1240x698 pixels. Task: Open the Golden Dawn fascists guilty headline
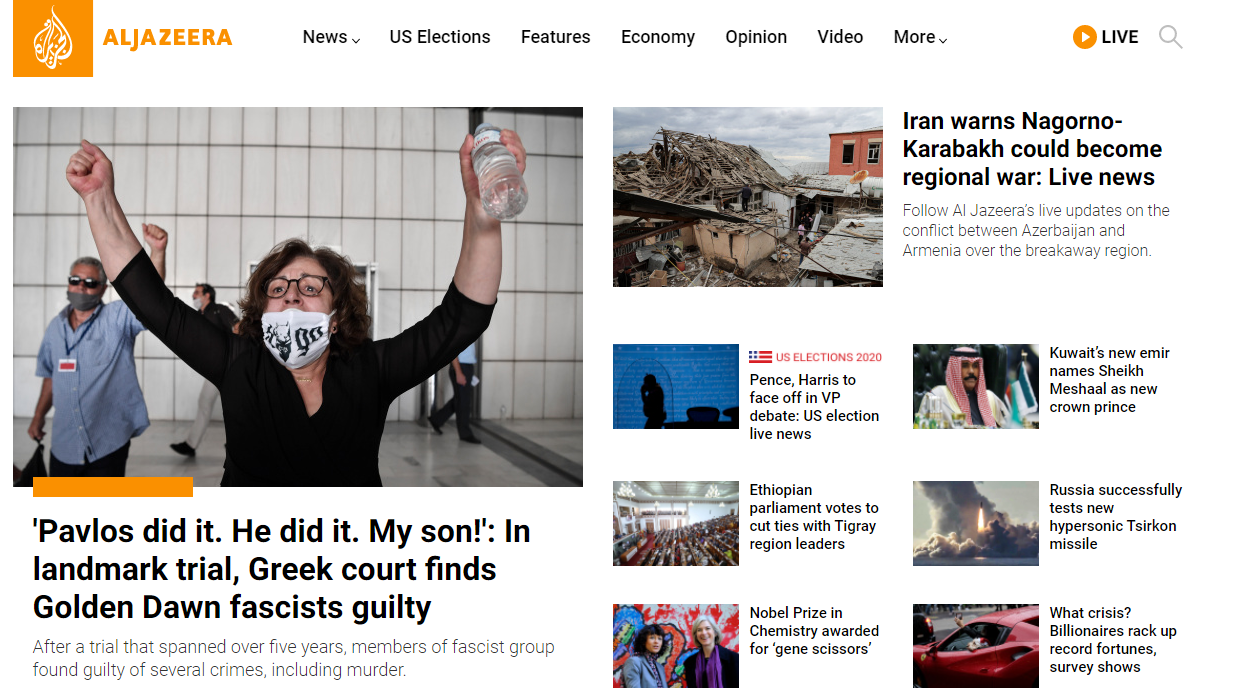tap(281, 569)
